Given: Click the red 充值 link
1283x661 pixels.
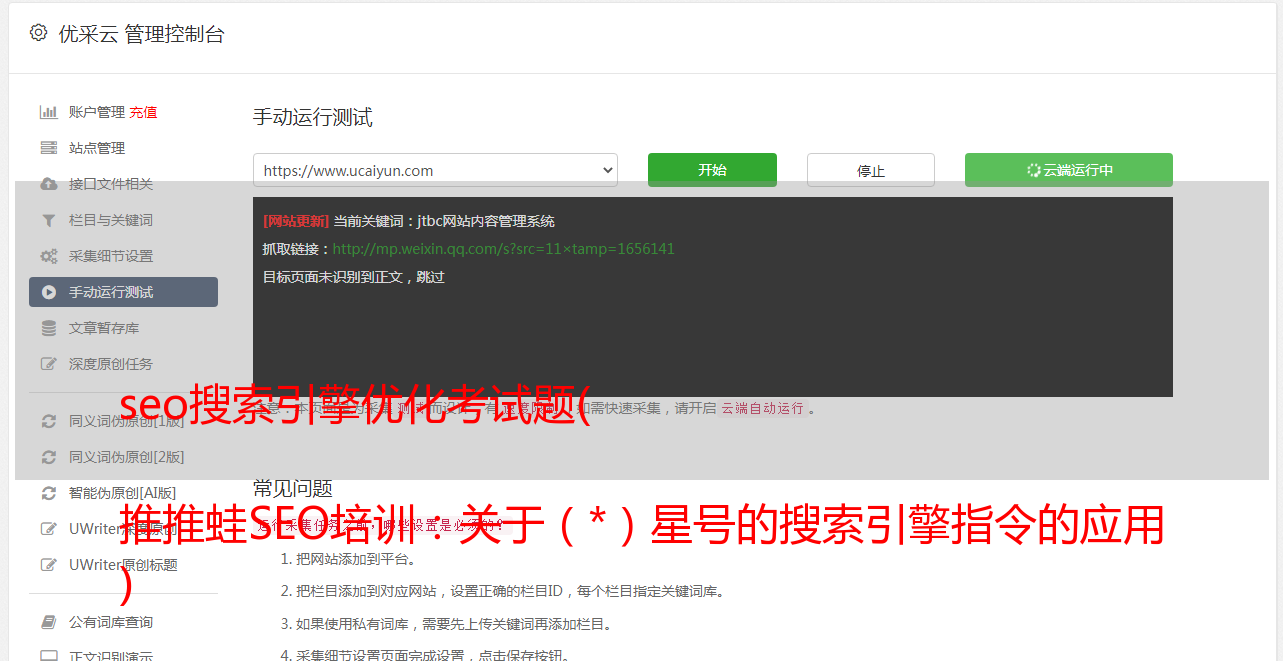Looking at the screenshot, I should pyautogui.click(x=143, y=112).
